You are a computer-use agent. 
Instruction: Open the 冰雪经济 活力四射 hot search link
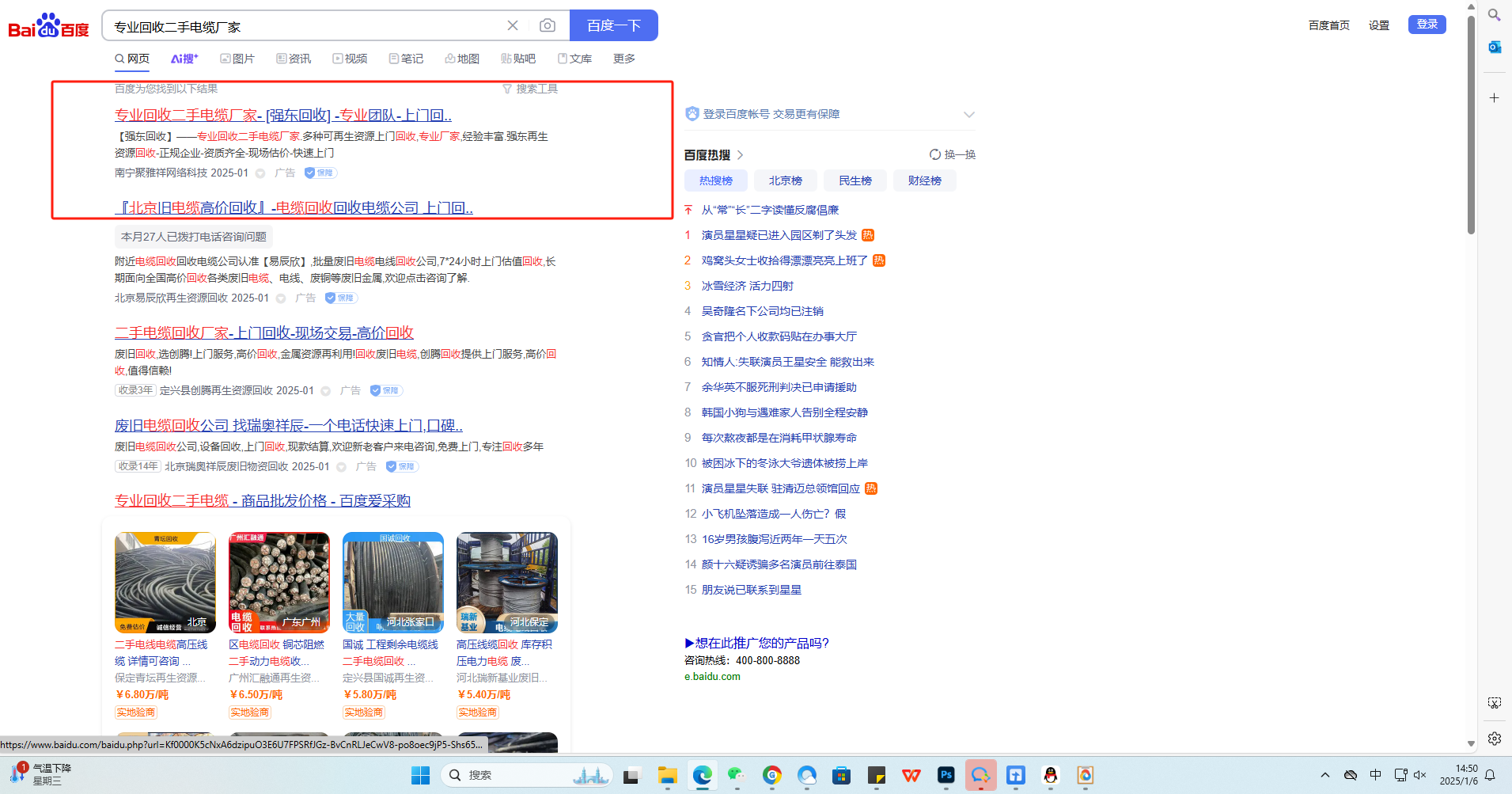747,286
